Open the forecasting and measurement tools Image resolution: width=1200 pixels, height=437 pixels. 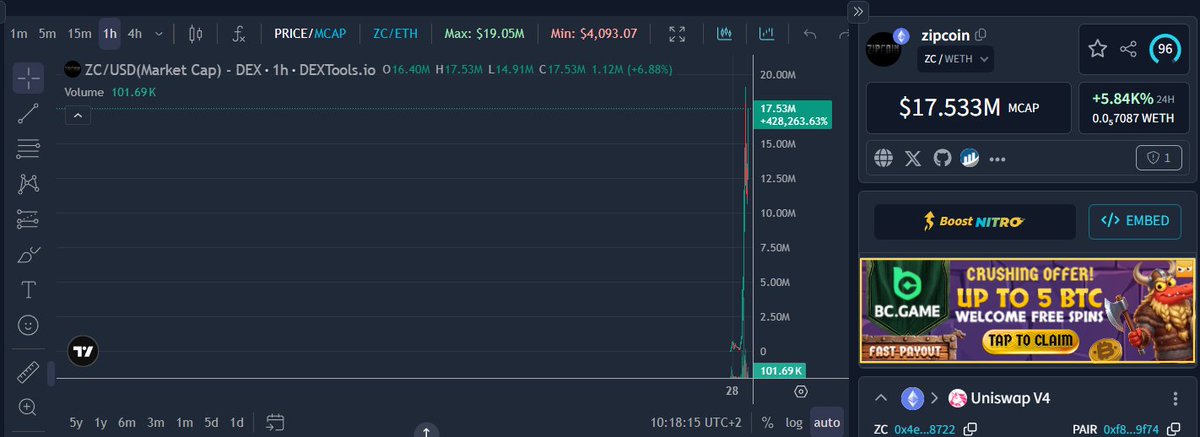point(28,219)
